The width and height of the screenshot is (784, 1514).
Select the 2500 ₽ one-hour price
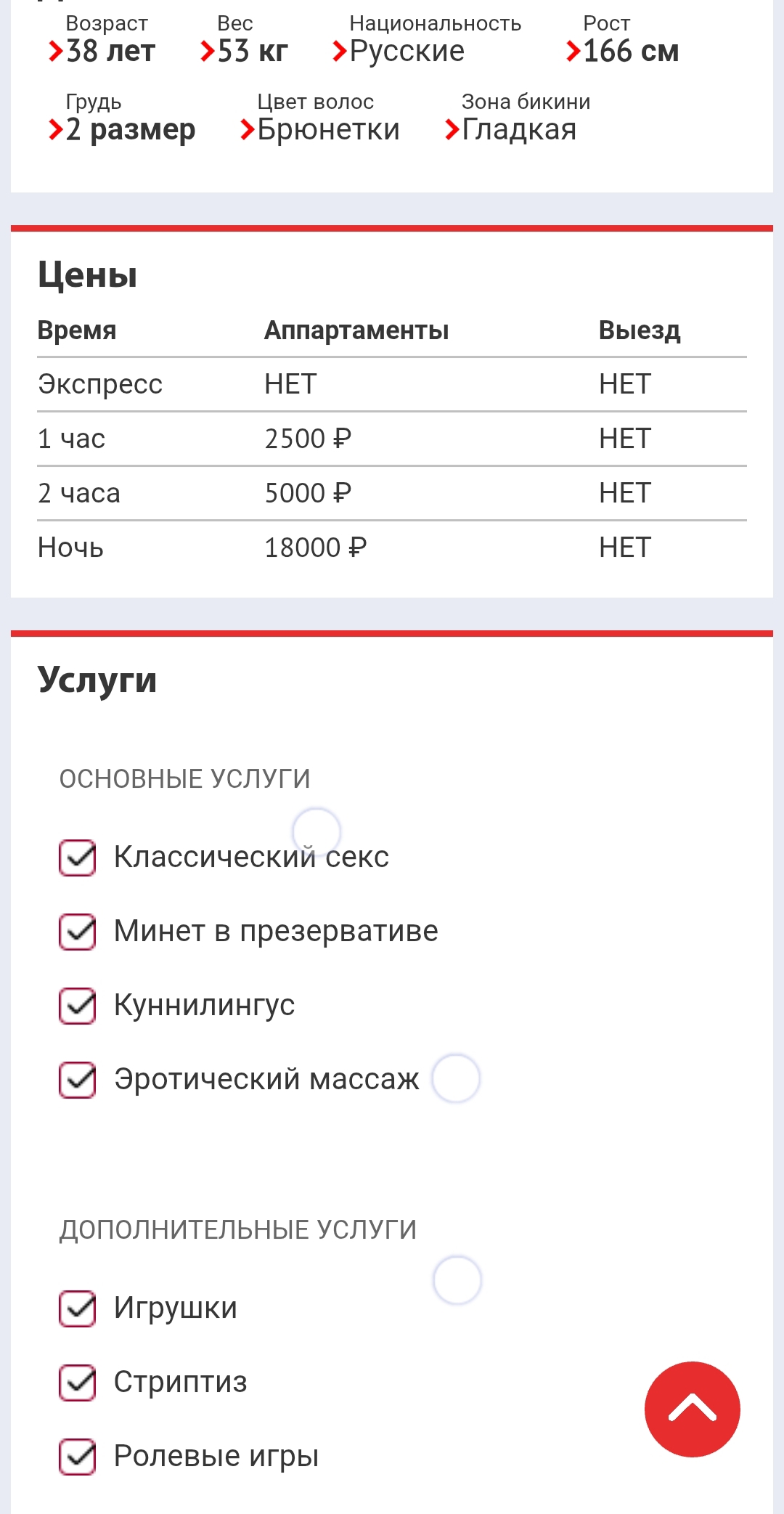tap(308, 439)
